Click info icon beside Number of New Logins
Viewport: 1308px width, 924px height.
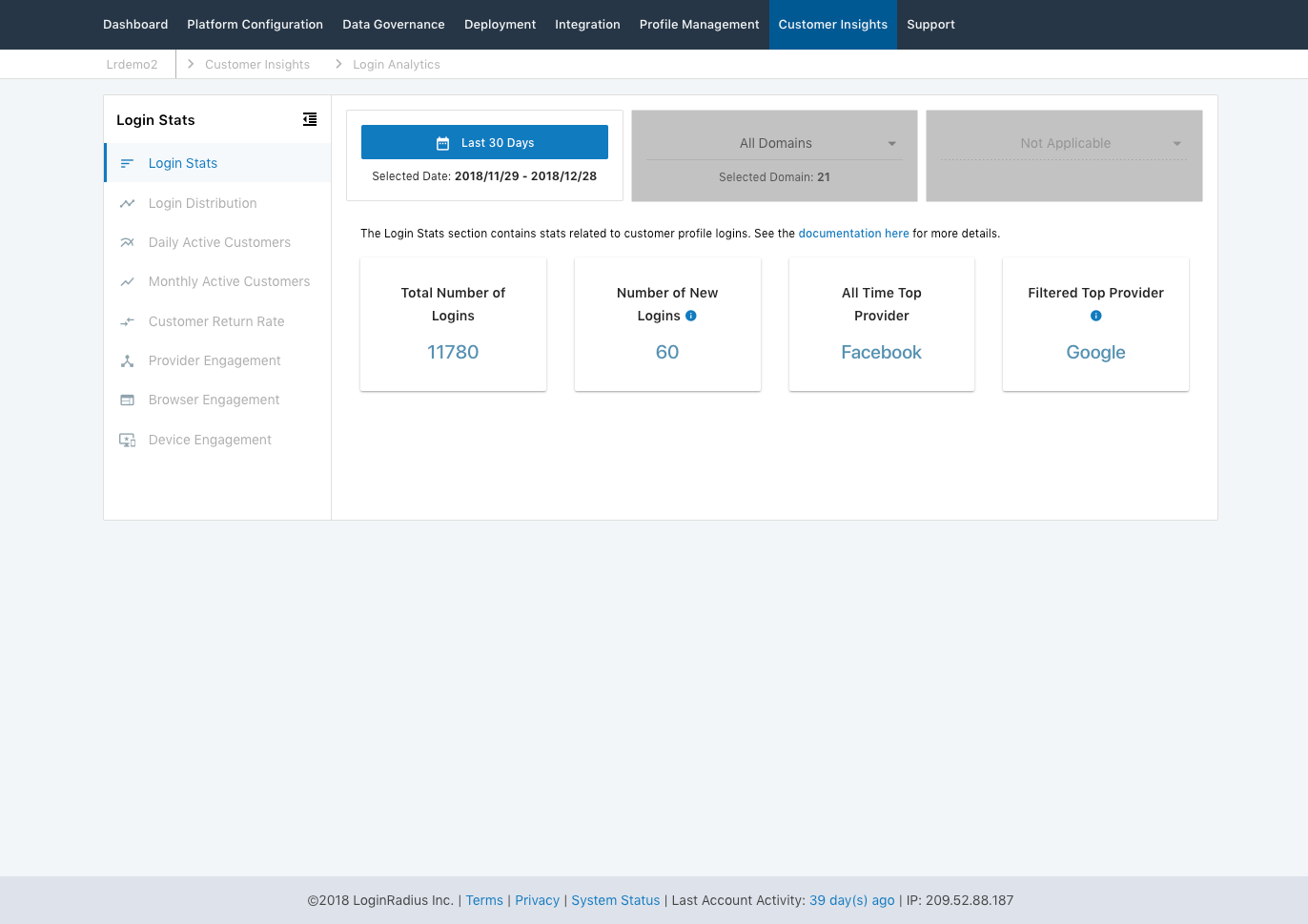click(x=691, y=316)
